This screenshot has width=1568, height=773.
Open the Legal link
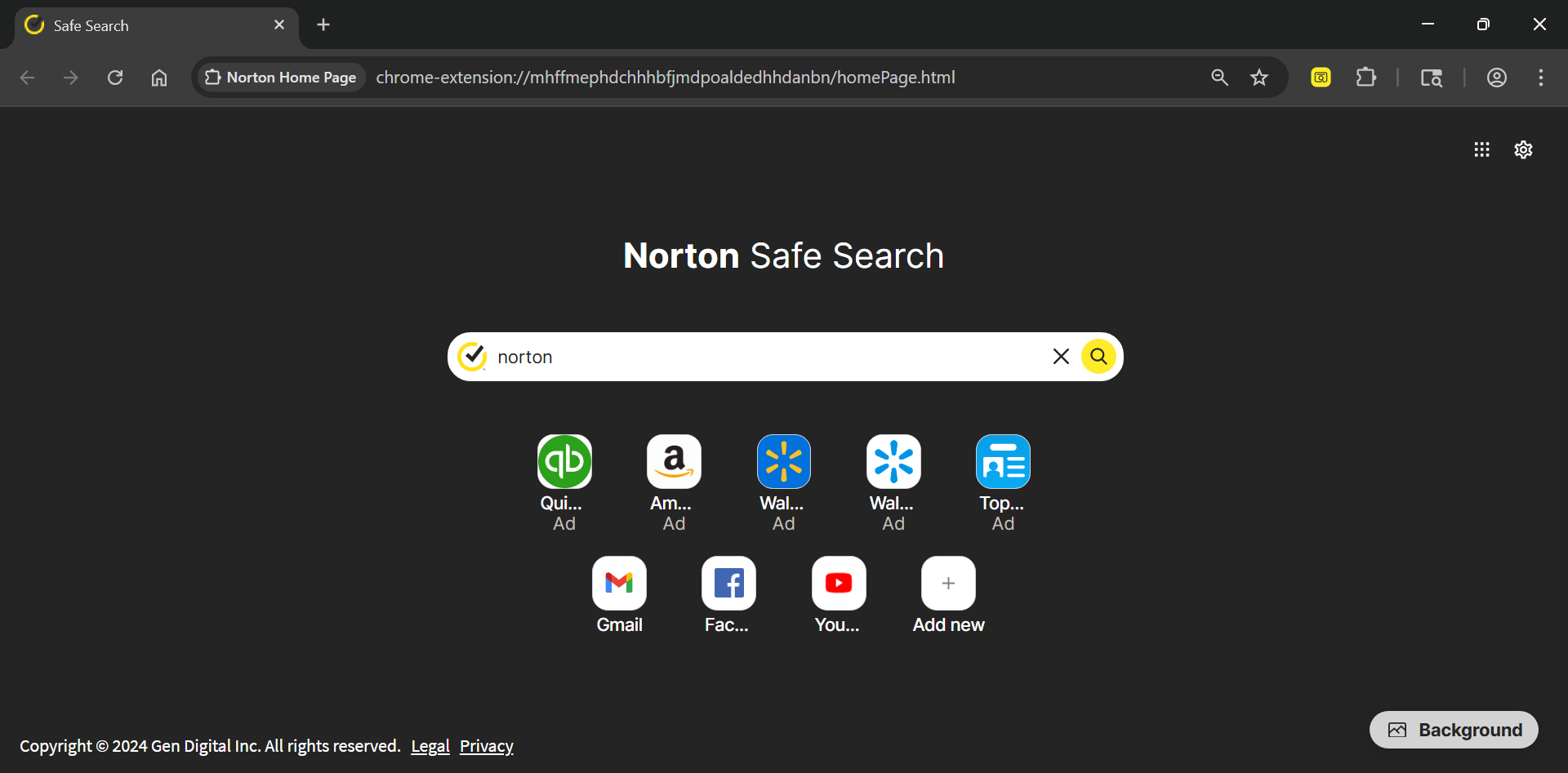coord(430,746)
